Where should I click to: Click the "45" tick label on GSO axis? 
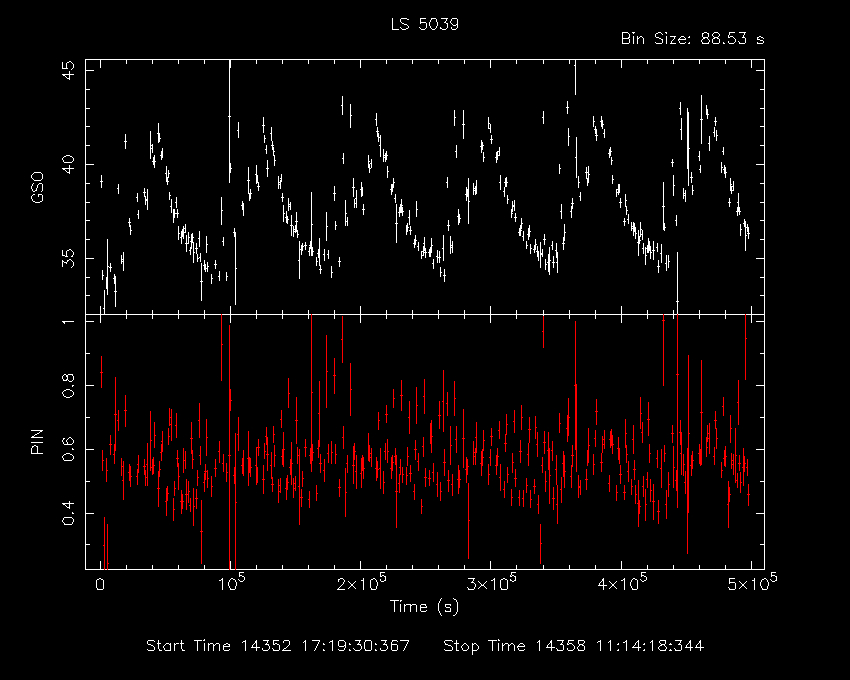tap(69, 70)
